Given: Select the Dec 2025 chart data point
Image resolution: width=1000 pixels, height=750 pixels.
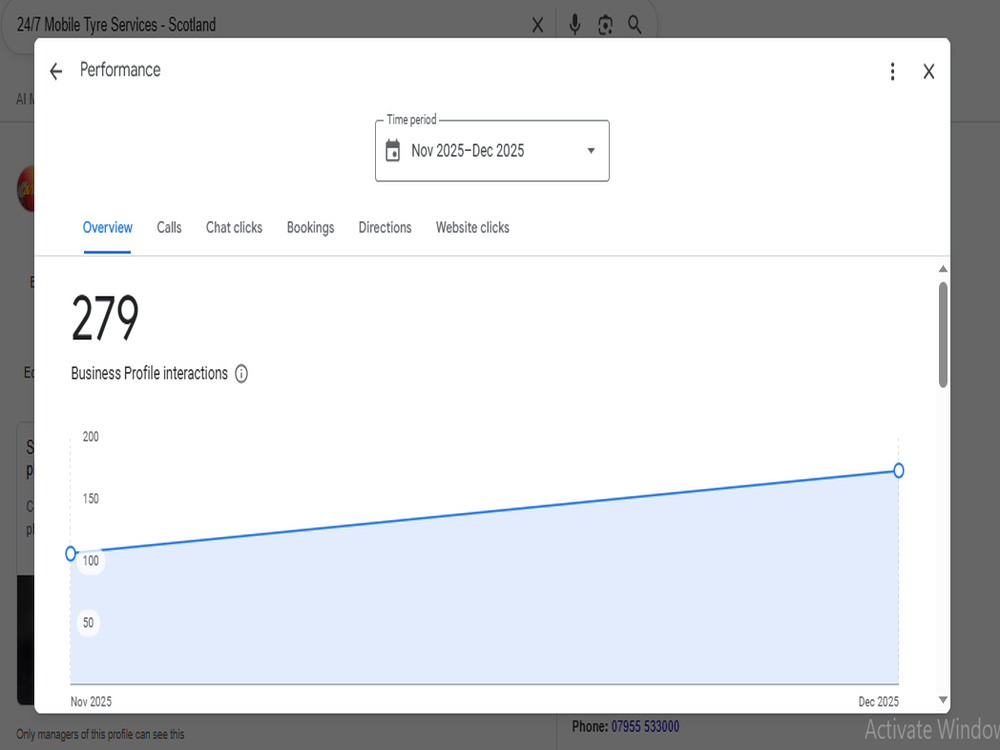Looking at the screenshot, I should point(898,471).
